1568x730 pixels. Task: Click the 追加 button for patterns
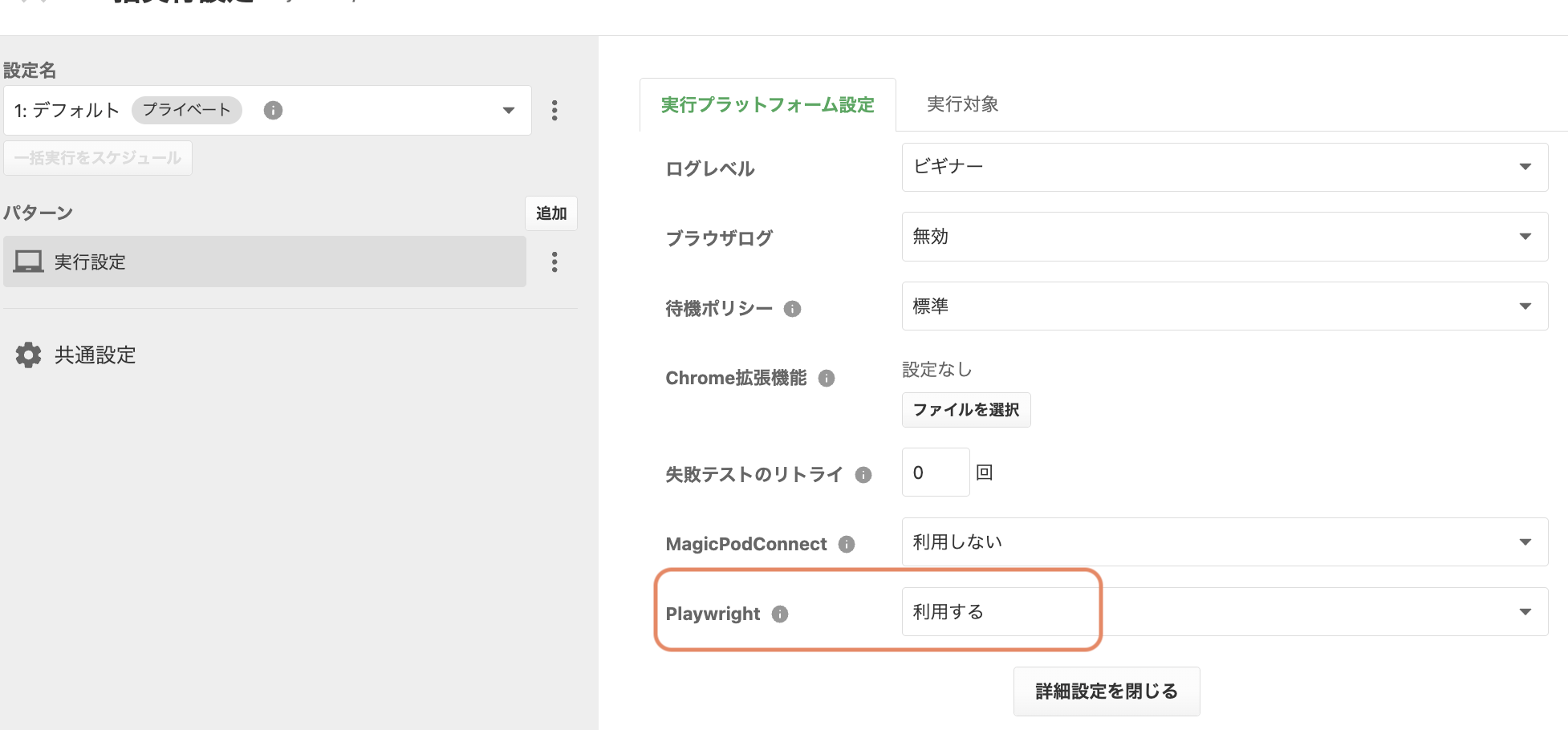point(551,213)
